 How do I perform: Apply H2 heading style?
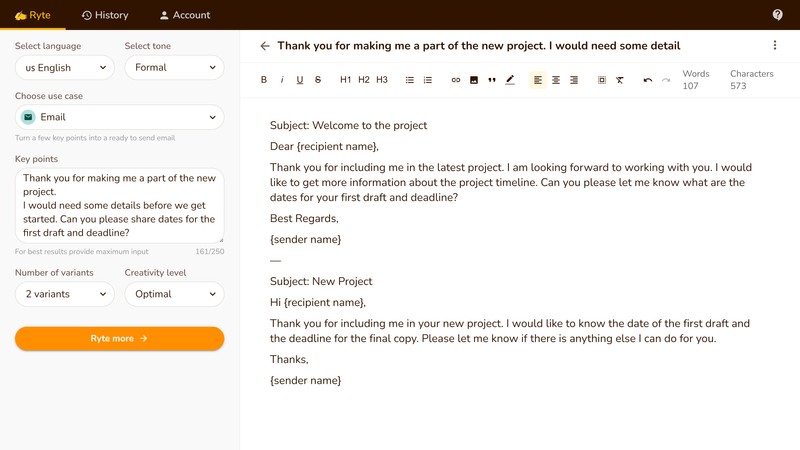364,80
